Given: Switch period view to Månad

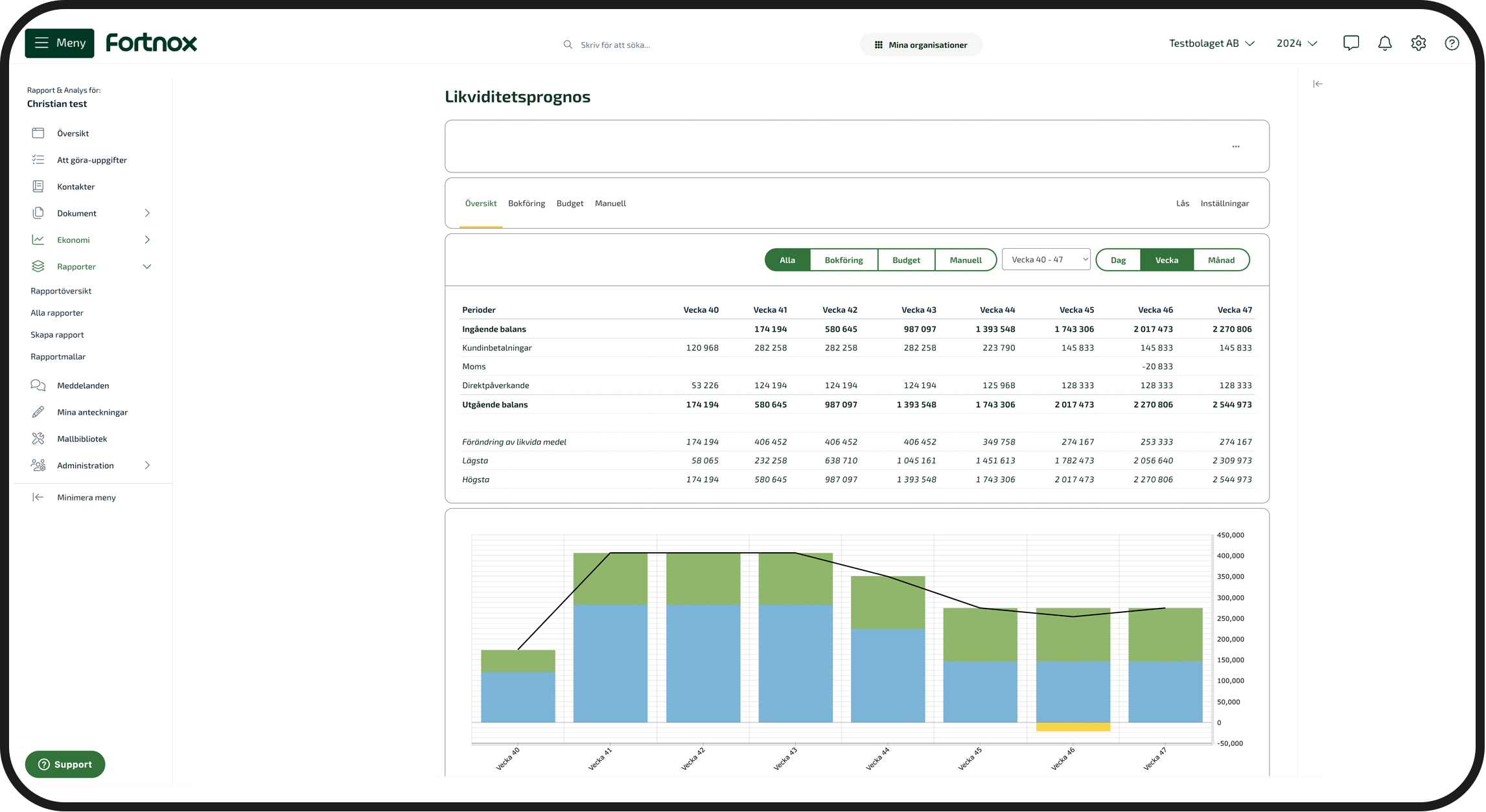Looking at the screenshot, I should [1222, 261].
